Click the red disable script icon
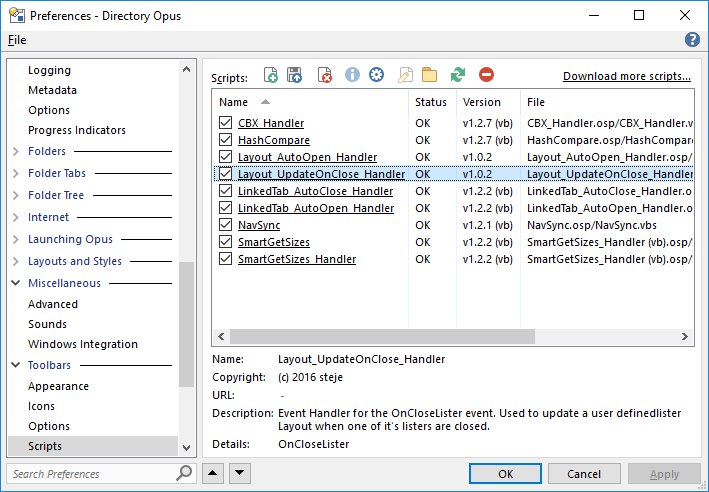This screenshot has height=492, width=709. 487,75
